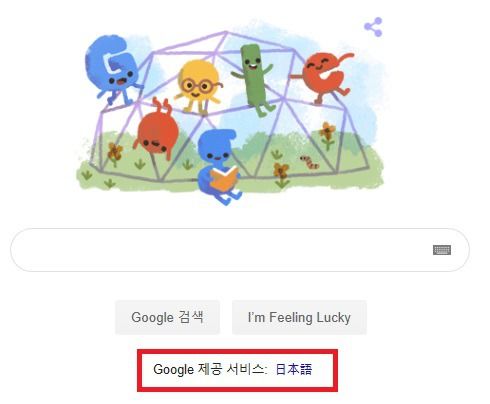Click the purple share icon above the doodle
This screenshot has height=404, width=490.
pos(374,27)
